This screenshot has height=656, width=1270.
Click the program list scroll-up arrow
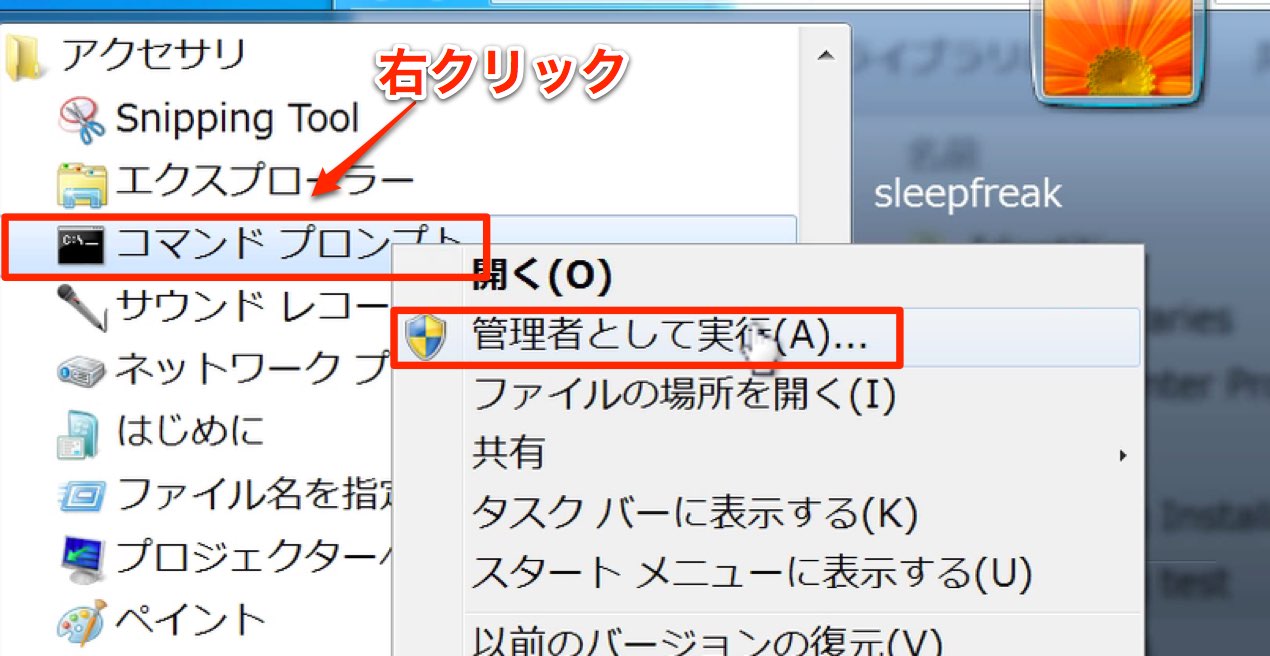826,56
